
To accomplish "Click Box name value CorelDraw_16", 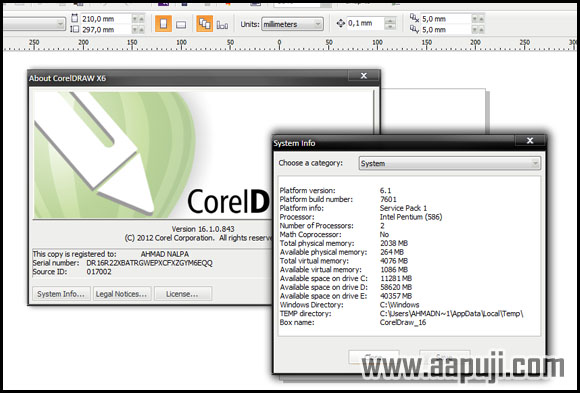I will click(403, 323).
